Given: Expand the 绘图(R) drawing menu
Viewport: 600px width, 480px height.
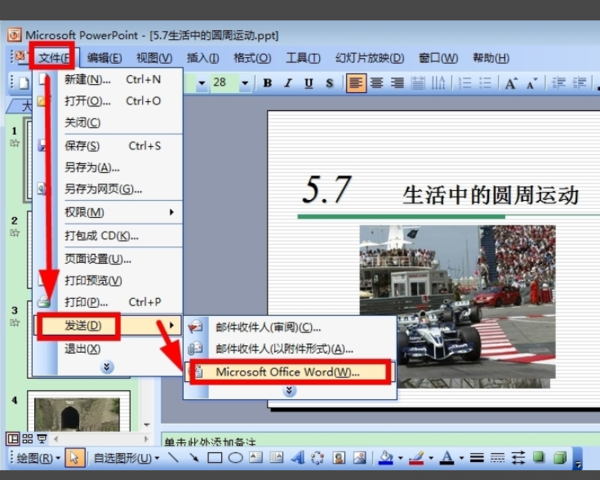Looking at the screenshot, I should [x=38, y=458].
